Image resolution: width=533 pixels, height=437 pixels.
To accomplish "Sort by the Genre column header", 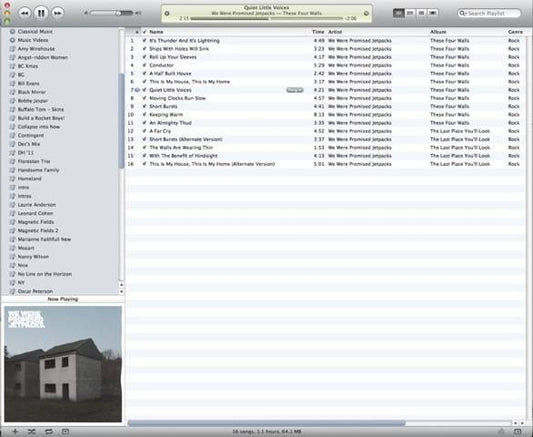I will 515,32.
